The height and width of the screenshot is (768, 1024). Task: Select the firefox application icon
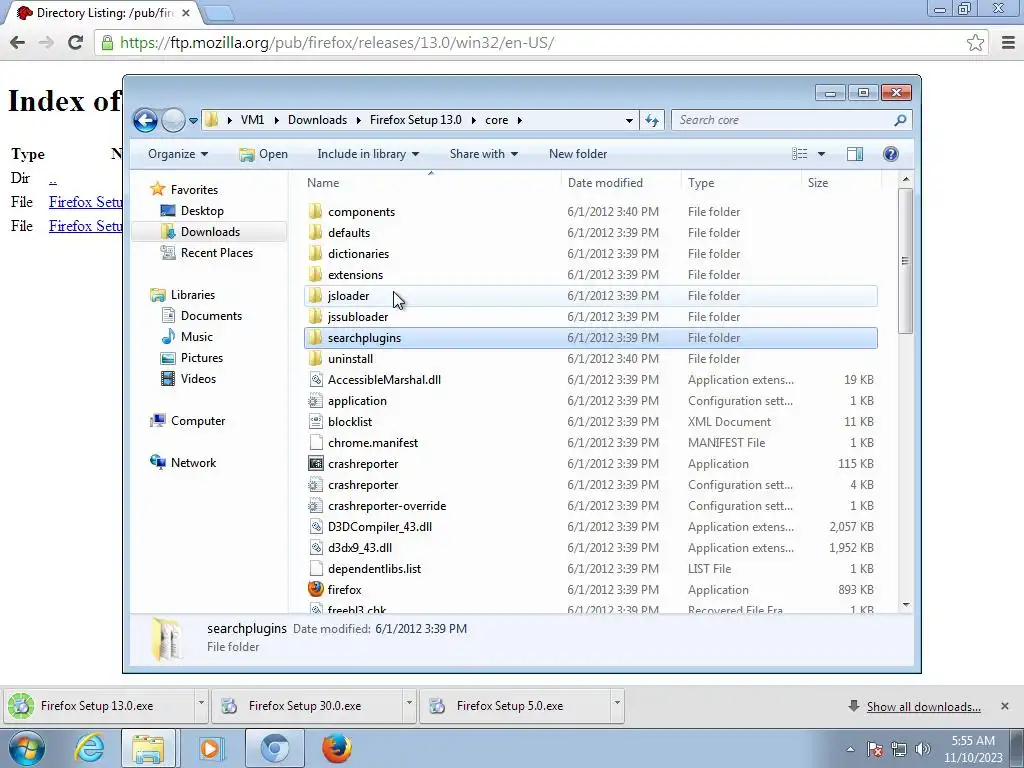tap(315, 589)
